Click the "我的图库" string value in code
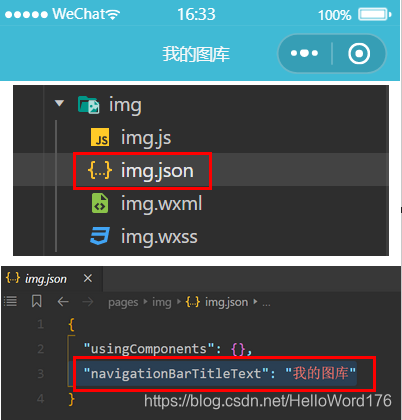402x420 pixels. tap(321, 373)
